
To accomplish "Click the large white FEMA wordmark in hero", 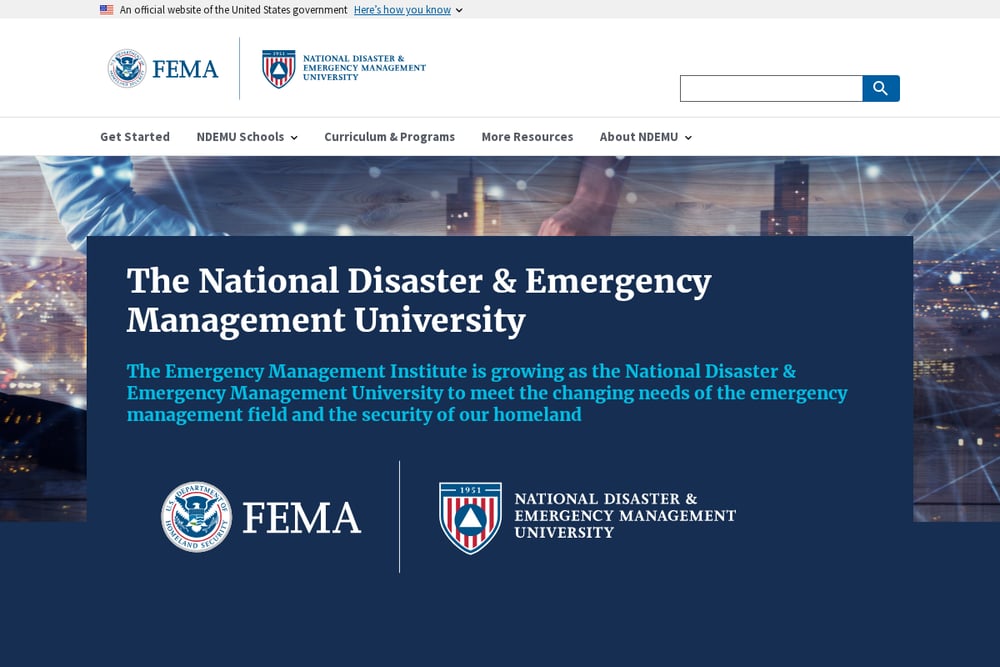I will coord(302,517).
